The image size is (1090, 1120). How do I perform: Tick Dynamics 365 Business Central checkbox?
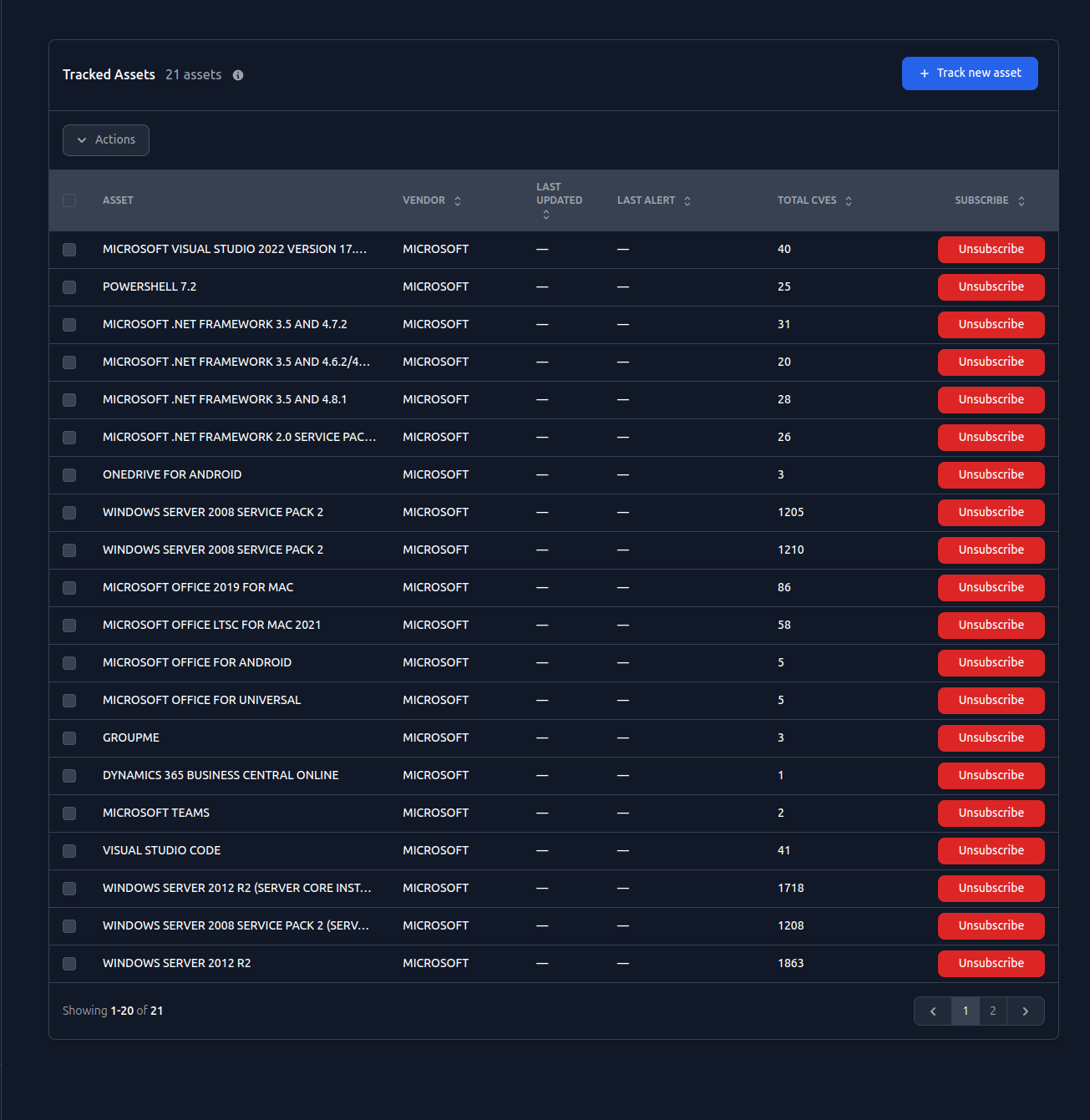(69, 776)
